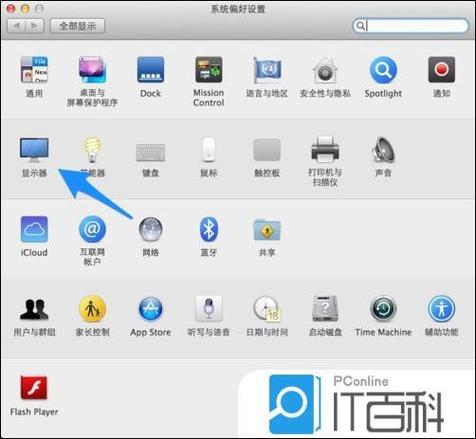Open 辅助功能 (Accessibility) icon
The width and height of the screenshot is (476, 439).
[x=441, y=309]
